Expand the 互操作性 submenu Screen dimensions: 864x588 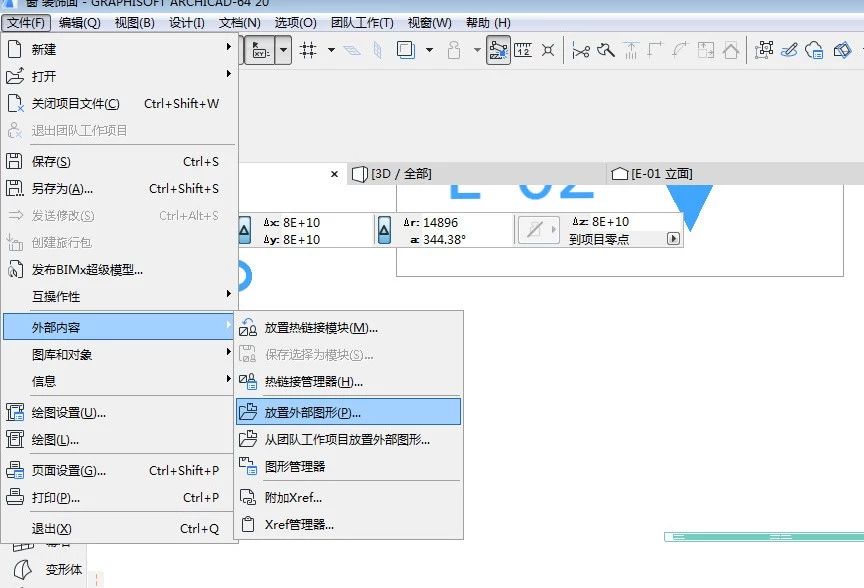pyautogui.click(x=120, y=296)
